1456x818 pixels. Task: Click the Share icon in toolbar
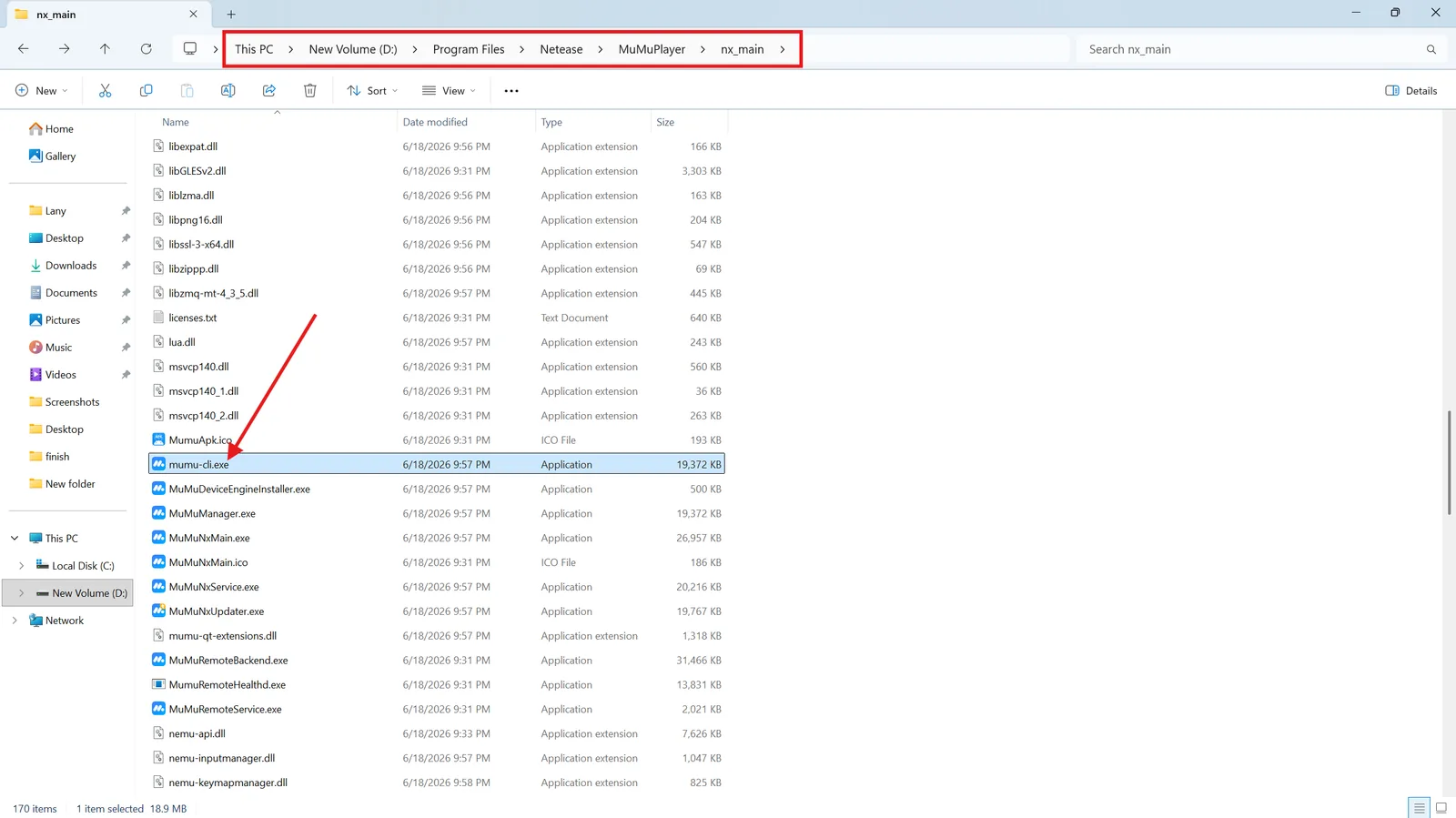pyautogui.click(x=269, y=91)
